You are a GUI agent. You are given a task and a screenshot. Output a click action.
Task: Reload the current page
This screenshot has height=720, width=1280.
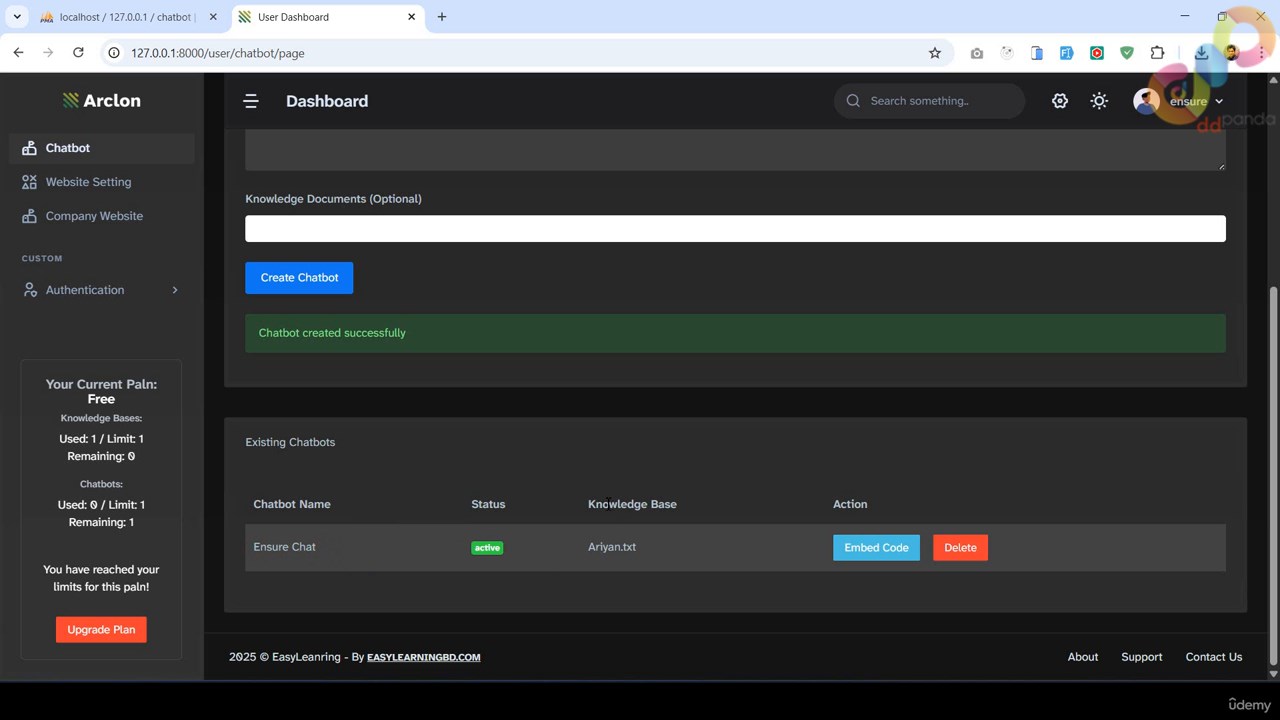tap(78, 53)
